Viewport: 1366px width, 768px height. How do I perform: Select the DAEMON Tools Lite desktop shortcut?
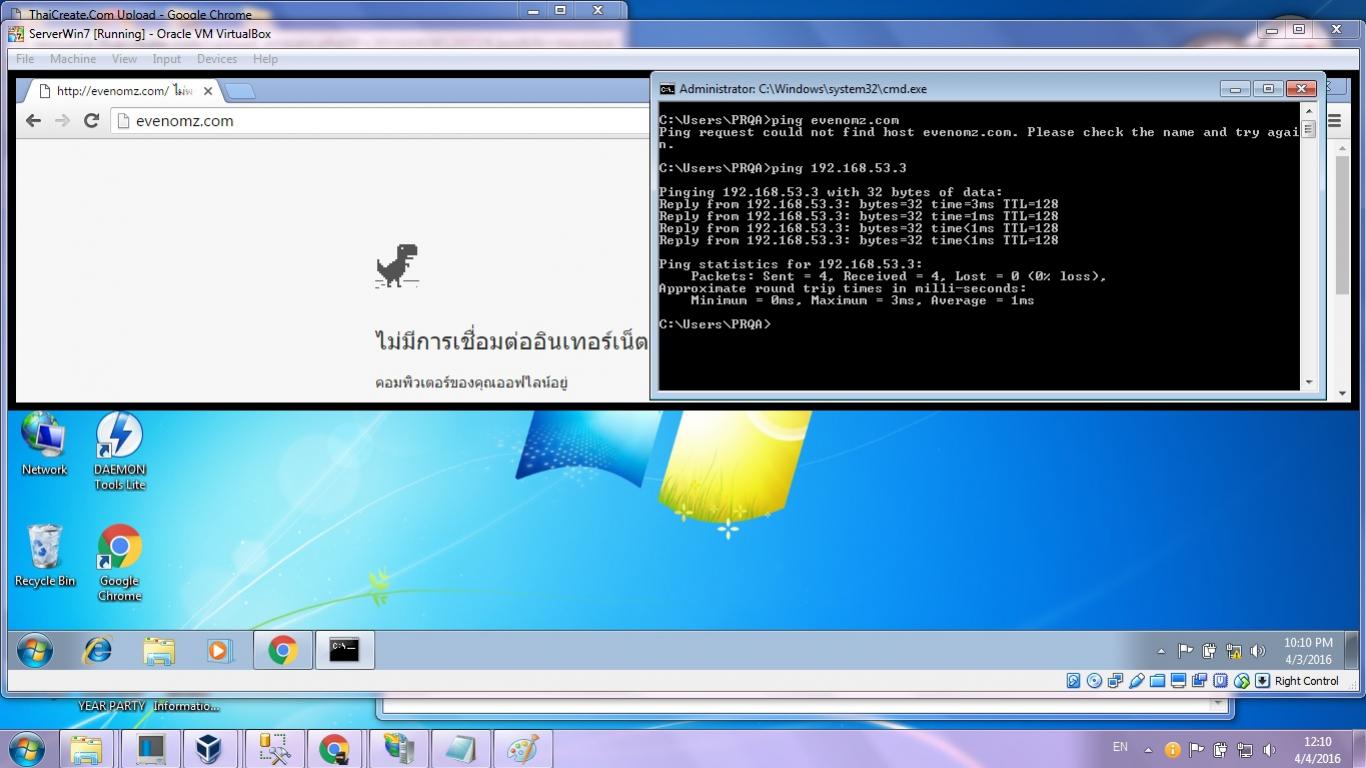pos(120,451)
